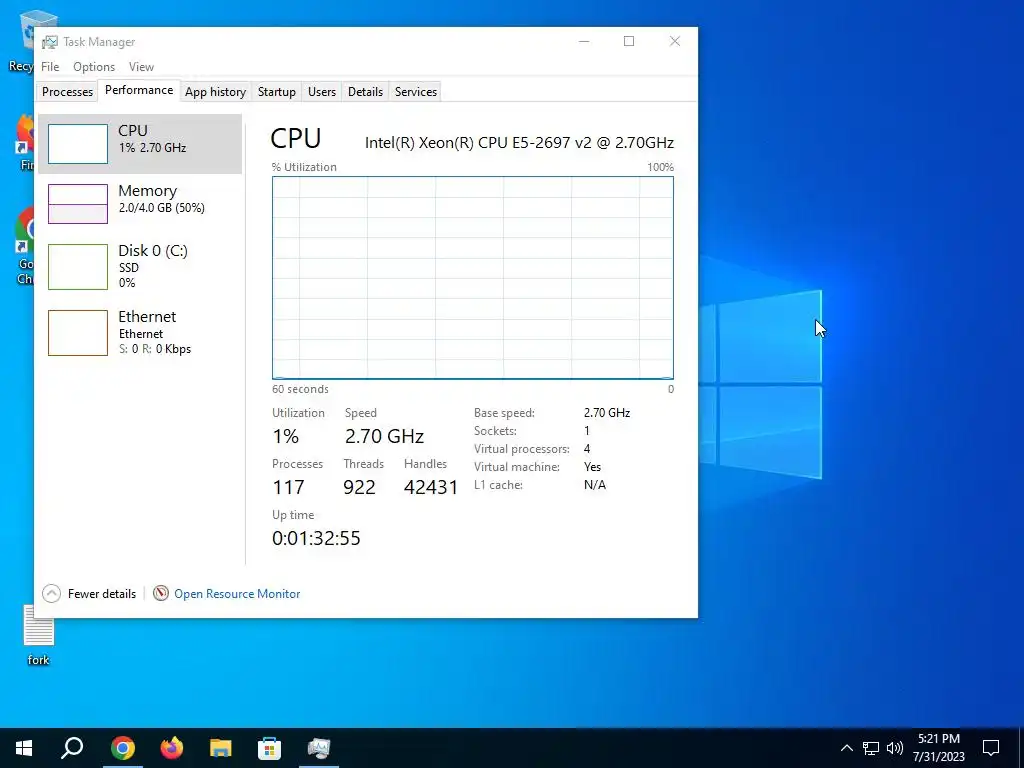Open taskbar Search magnifier
The image size is (1024, 768).
(72, 748)
